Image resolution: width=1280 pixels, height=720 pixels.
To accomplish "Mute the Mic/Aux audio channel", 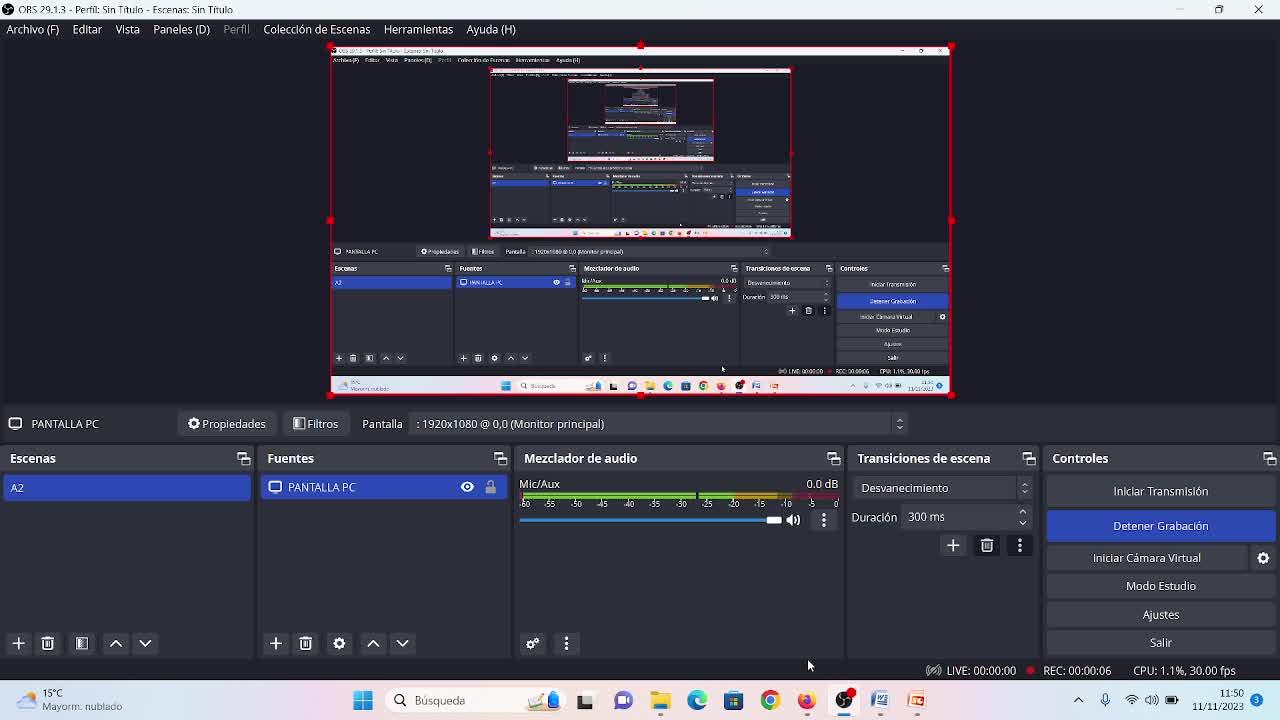I will [793, 520].
